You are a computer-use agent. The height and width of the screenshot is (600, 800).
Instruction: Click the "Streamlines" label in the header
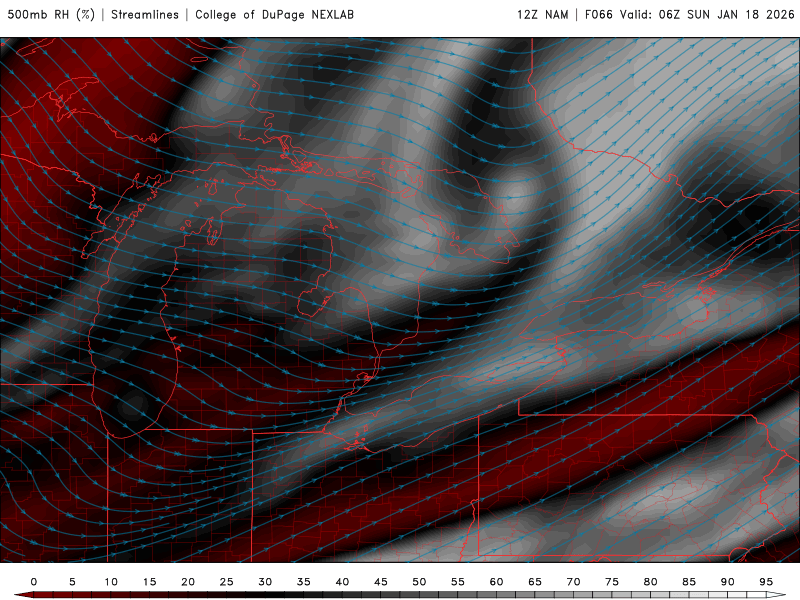pos(145,14)
